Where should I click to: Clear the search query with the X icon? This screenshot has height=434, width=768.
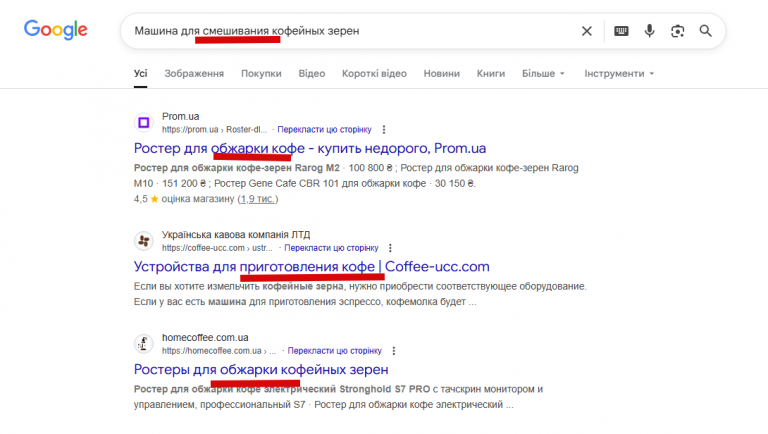pos(586,31)
